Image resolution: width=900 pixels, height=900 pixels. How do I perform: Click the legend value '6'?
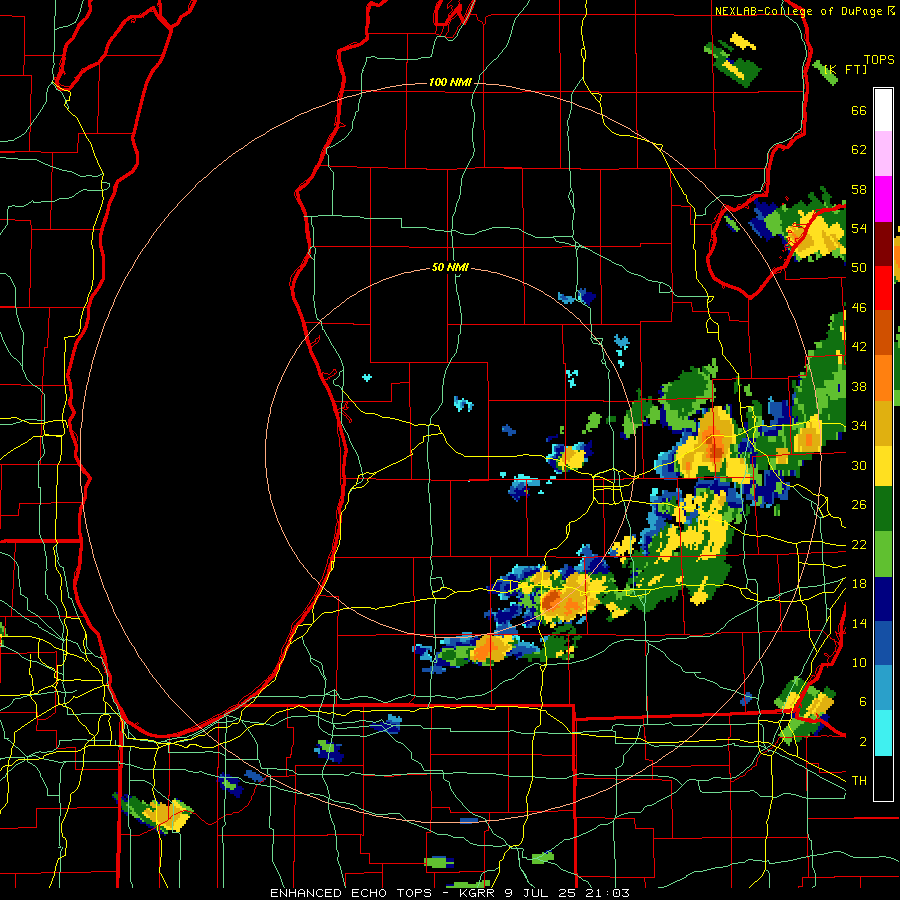point(863,702)
